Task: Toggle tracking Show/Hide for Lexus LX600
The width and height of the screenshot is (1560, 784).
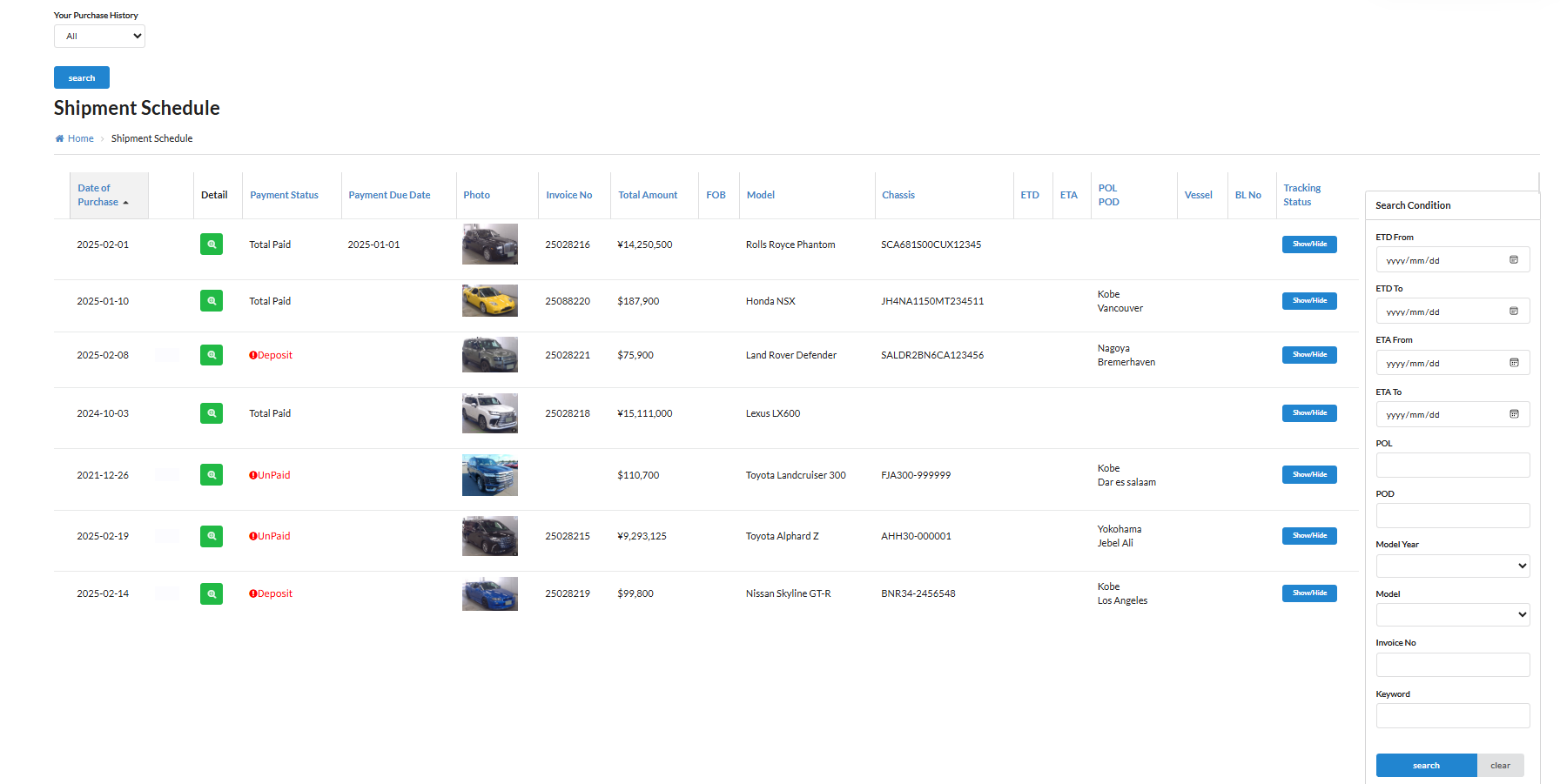Action: (1309, 413)
